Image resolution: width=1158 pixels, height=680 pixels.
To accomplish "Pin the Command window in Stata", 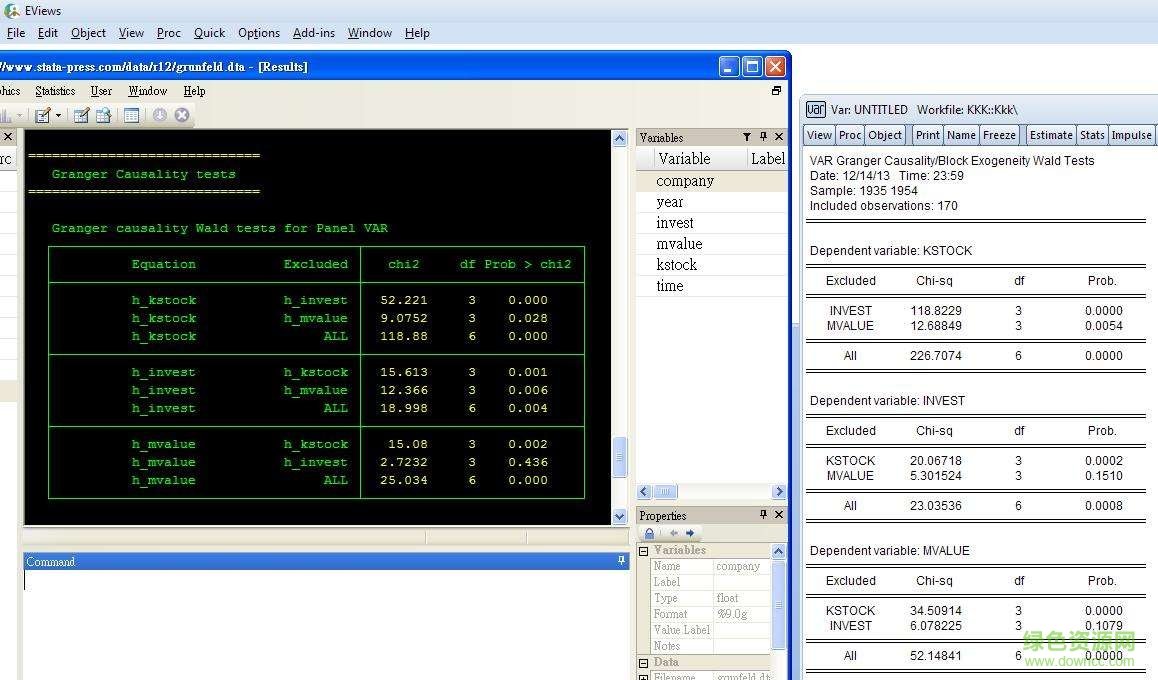I will click(x=621, y=561).
